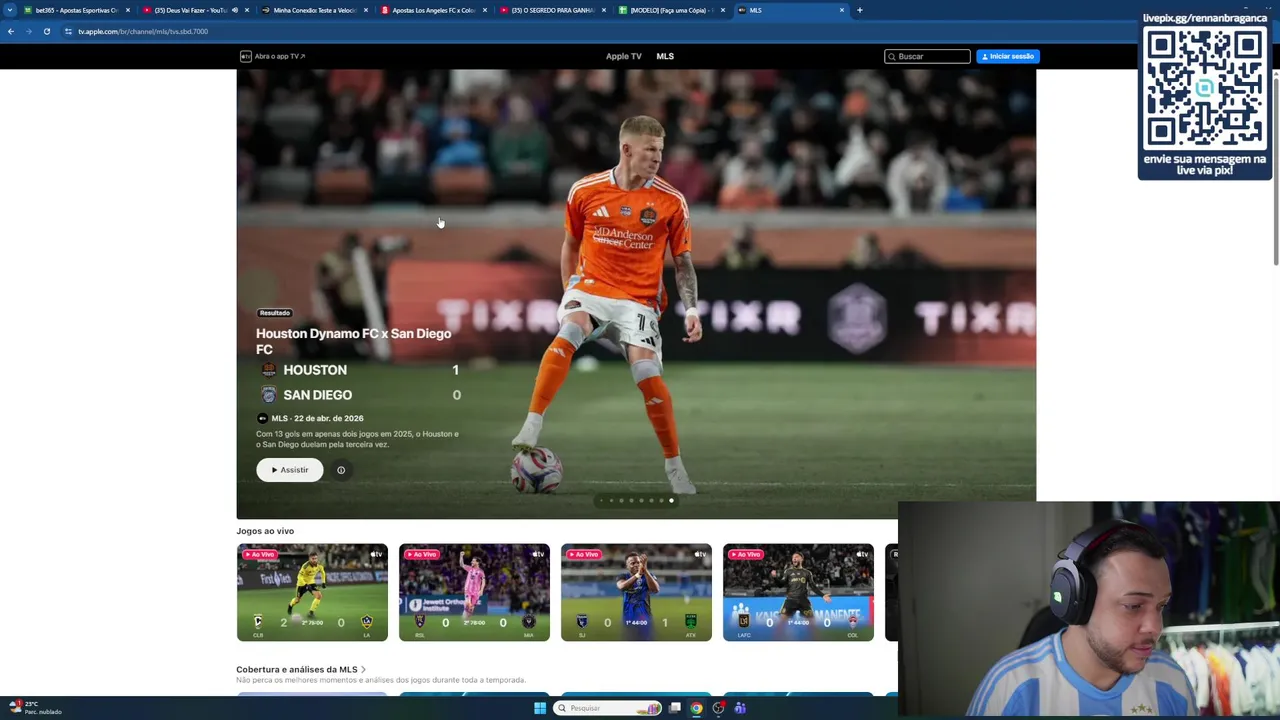Image resolution: width=1280 pixels, height=720 pixels.
Task: Close the Deus Vai Fazer tab
Action: 247,10
